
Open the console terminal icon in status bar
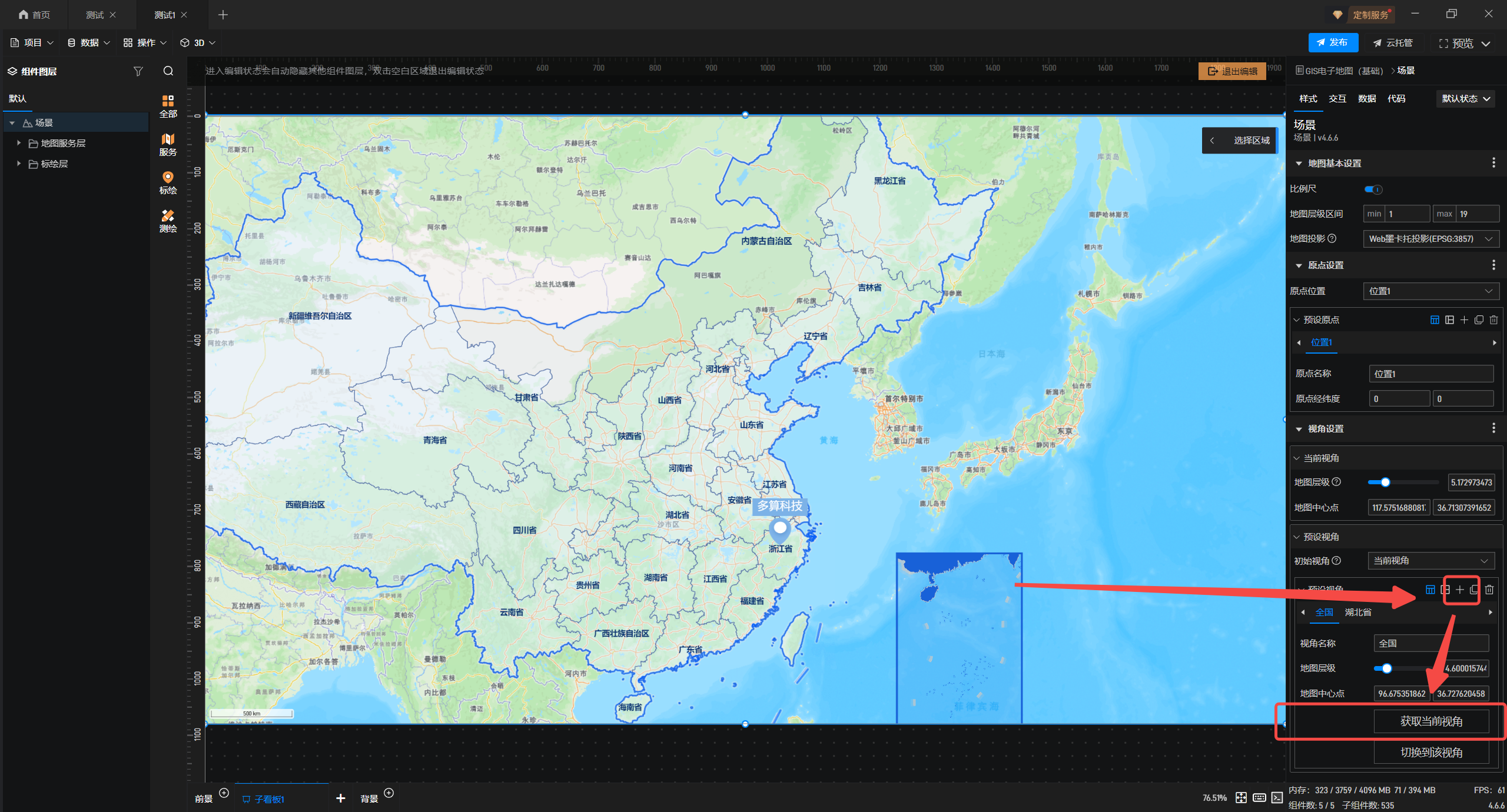pyautogui.click(x=1277, y=798)
